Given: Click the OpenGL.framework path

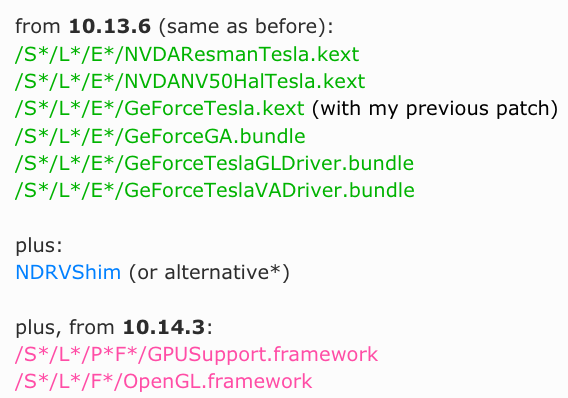Looking at the screenshot, I should 163,382.
